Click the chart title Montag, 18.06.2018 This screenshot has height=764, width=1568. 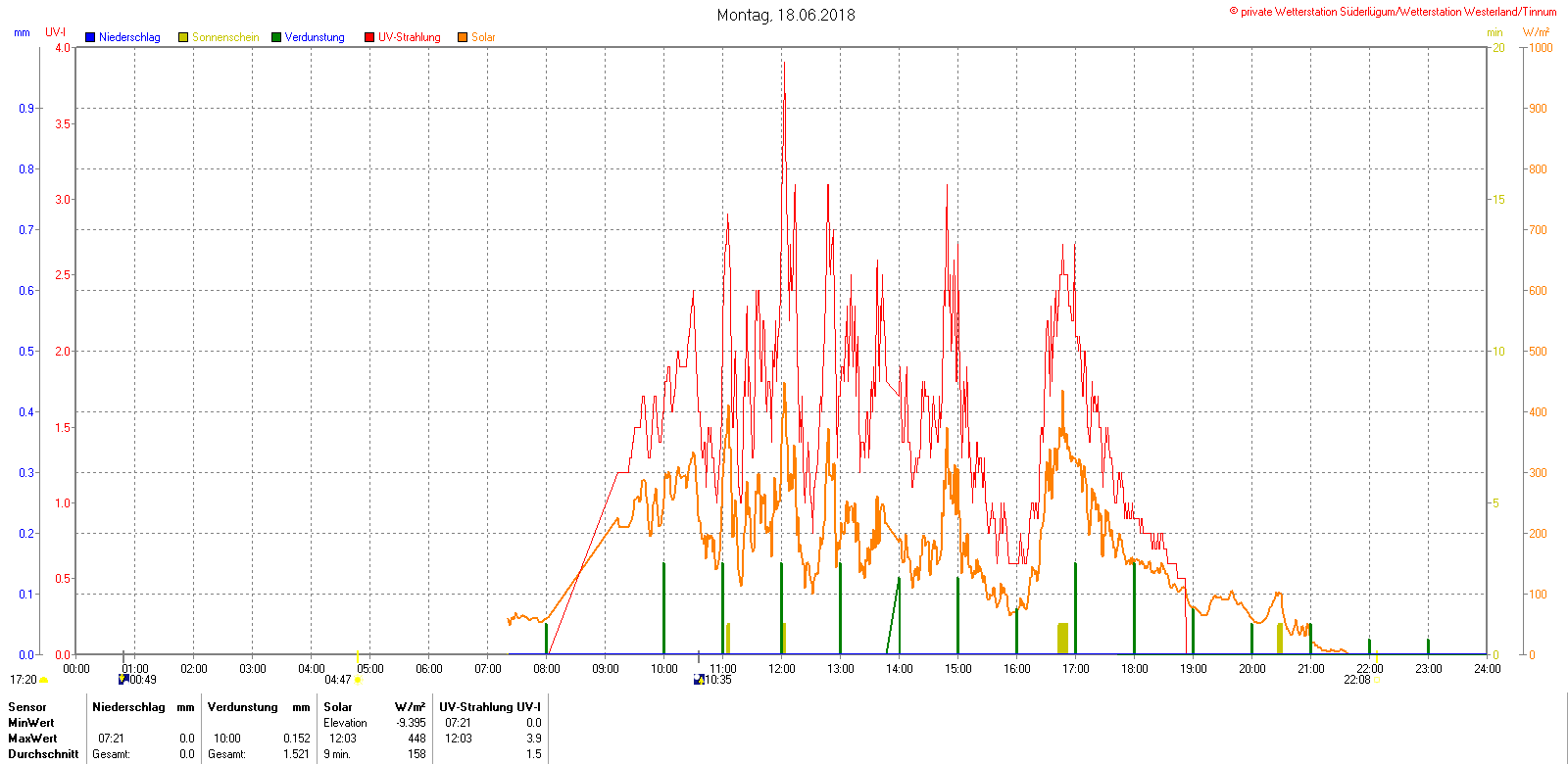[786, 15]
